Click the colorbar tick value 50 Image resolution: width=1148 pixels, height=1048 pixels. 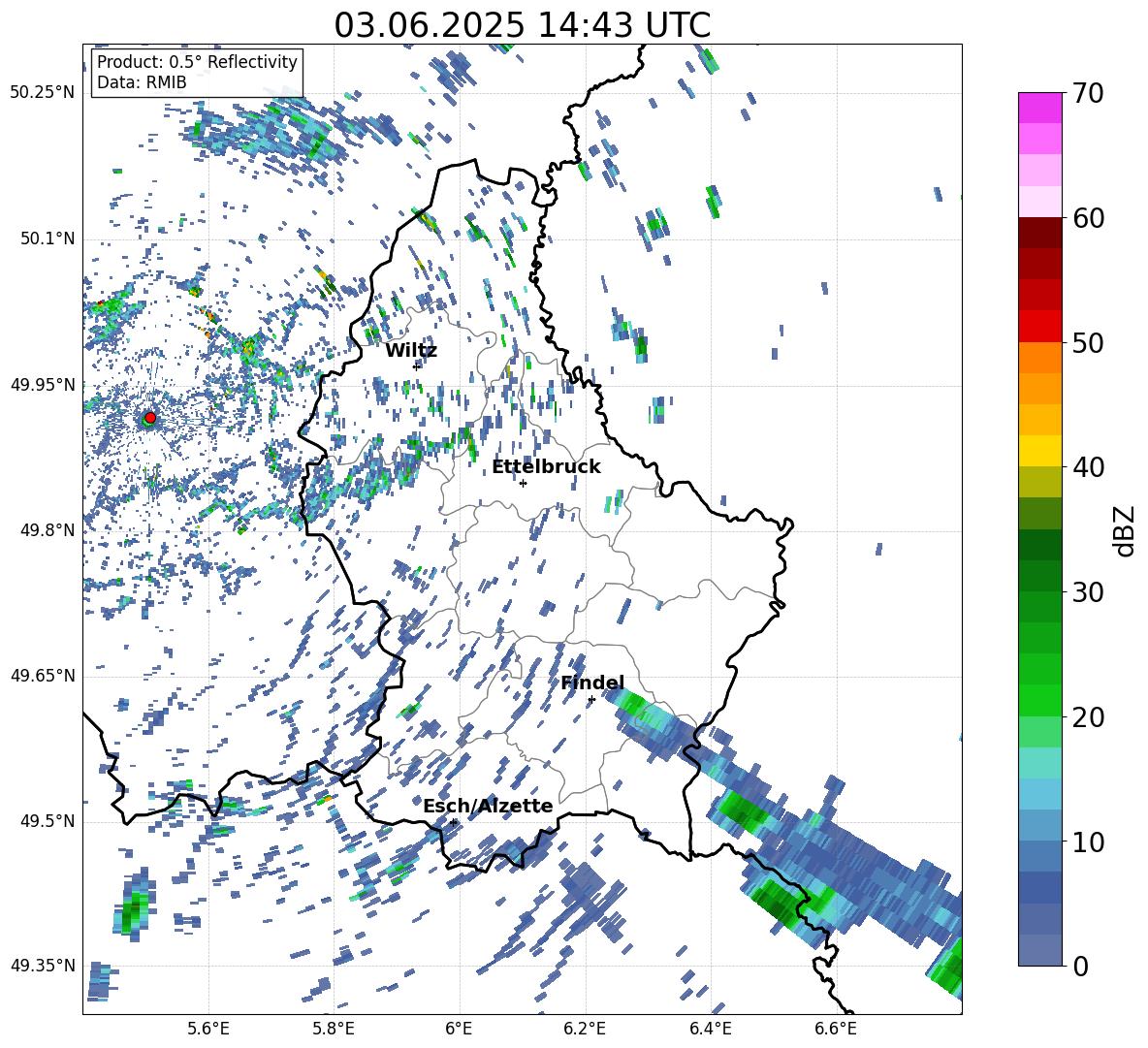point(1087,342)
